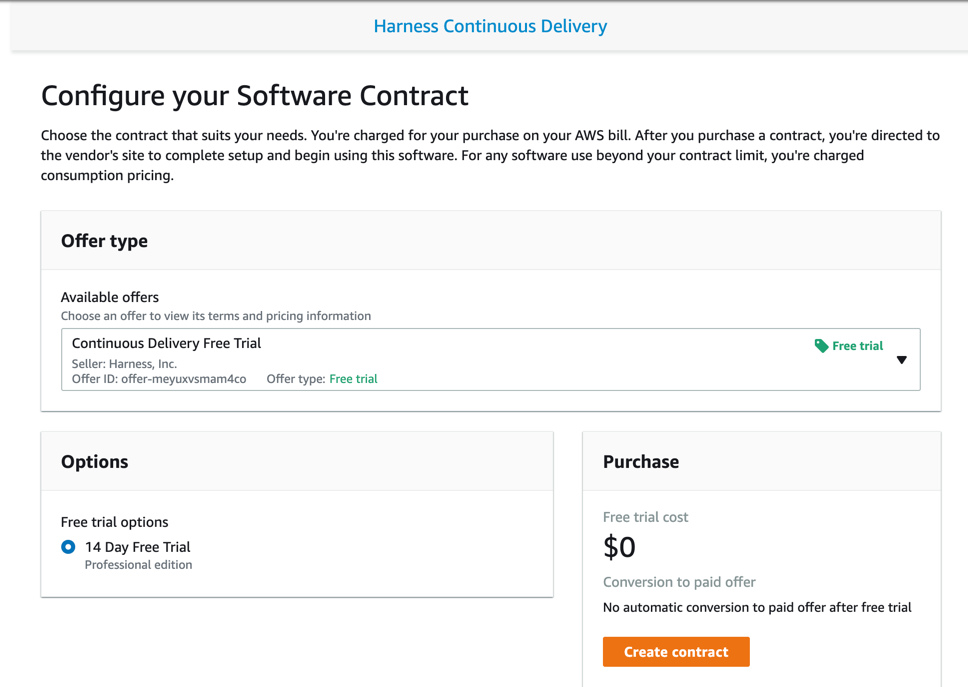Click the "Professional edition" description
The image size is (968, 687).
[138, 565]
